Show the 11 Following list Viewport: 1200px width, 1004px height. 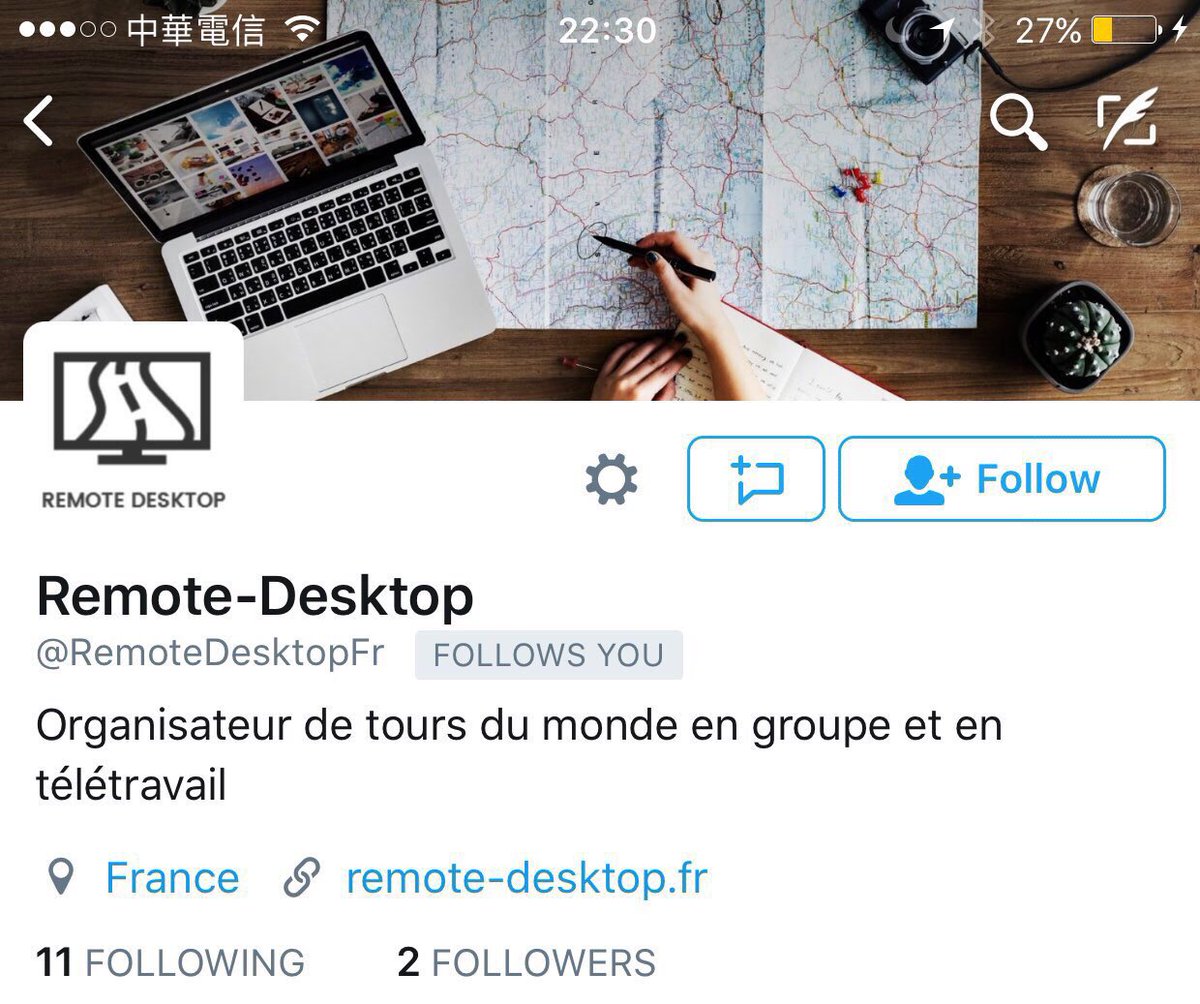[170, 962]
